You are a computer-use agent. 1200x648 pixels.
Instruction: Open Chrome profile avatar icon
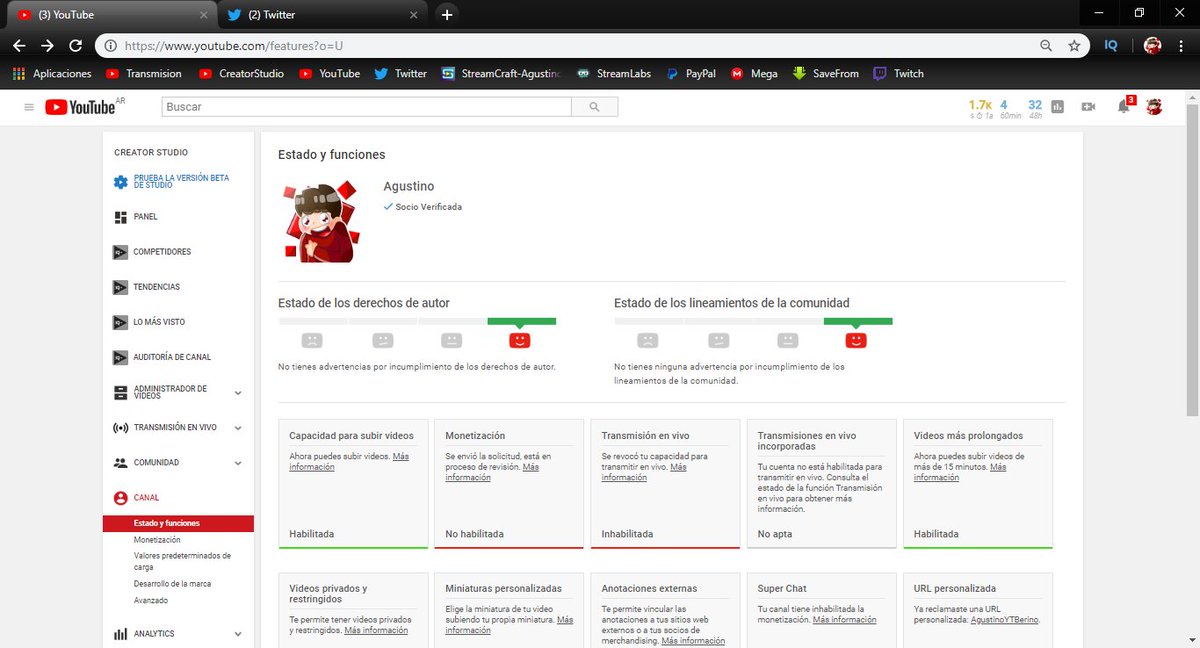[x=1153, y=46]
